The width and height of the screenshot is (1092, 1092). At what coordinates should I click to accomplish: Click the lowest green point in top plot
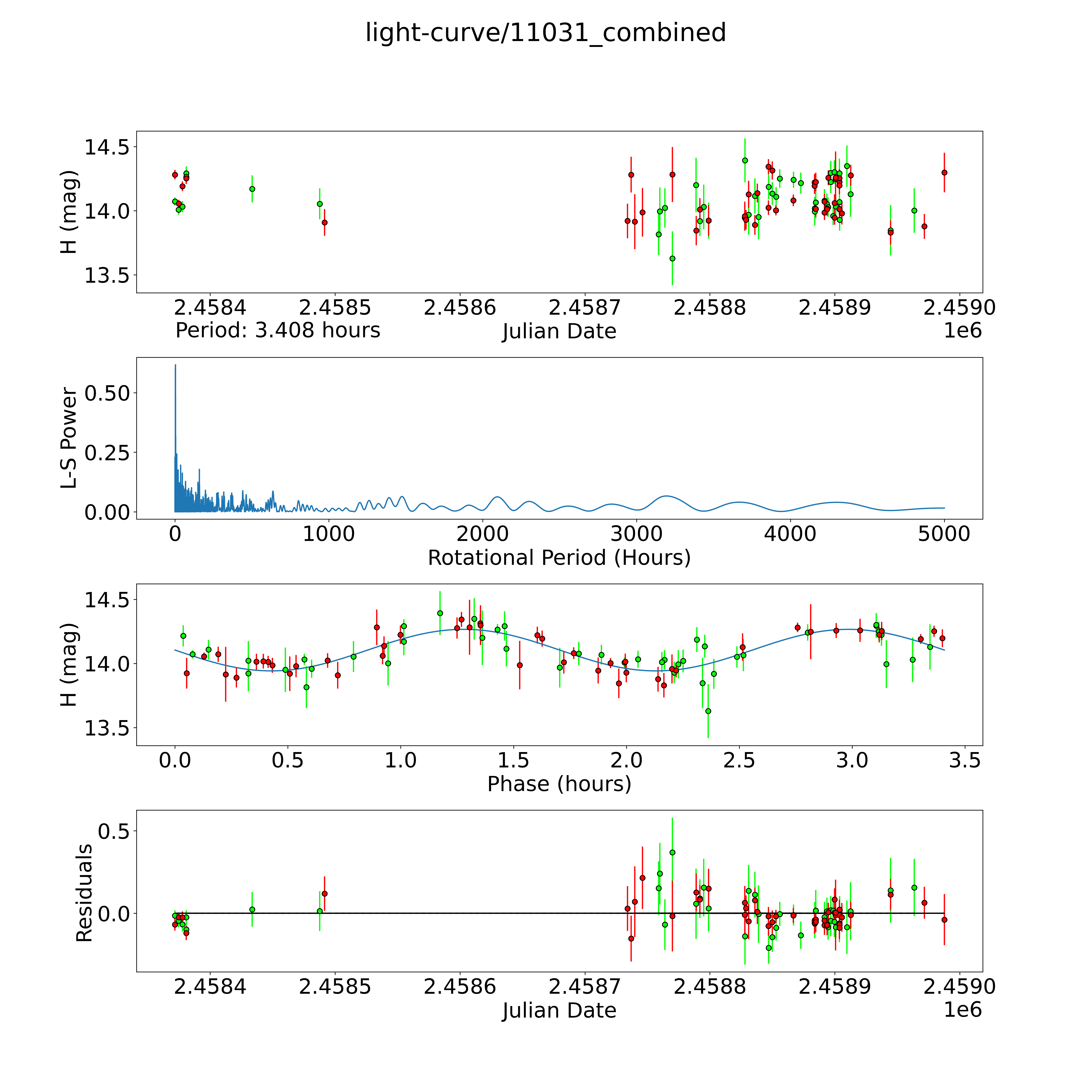coord(672,258)
